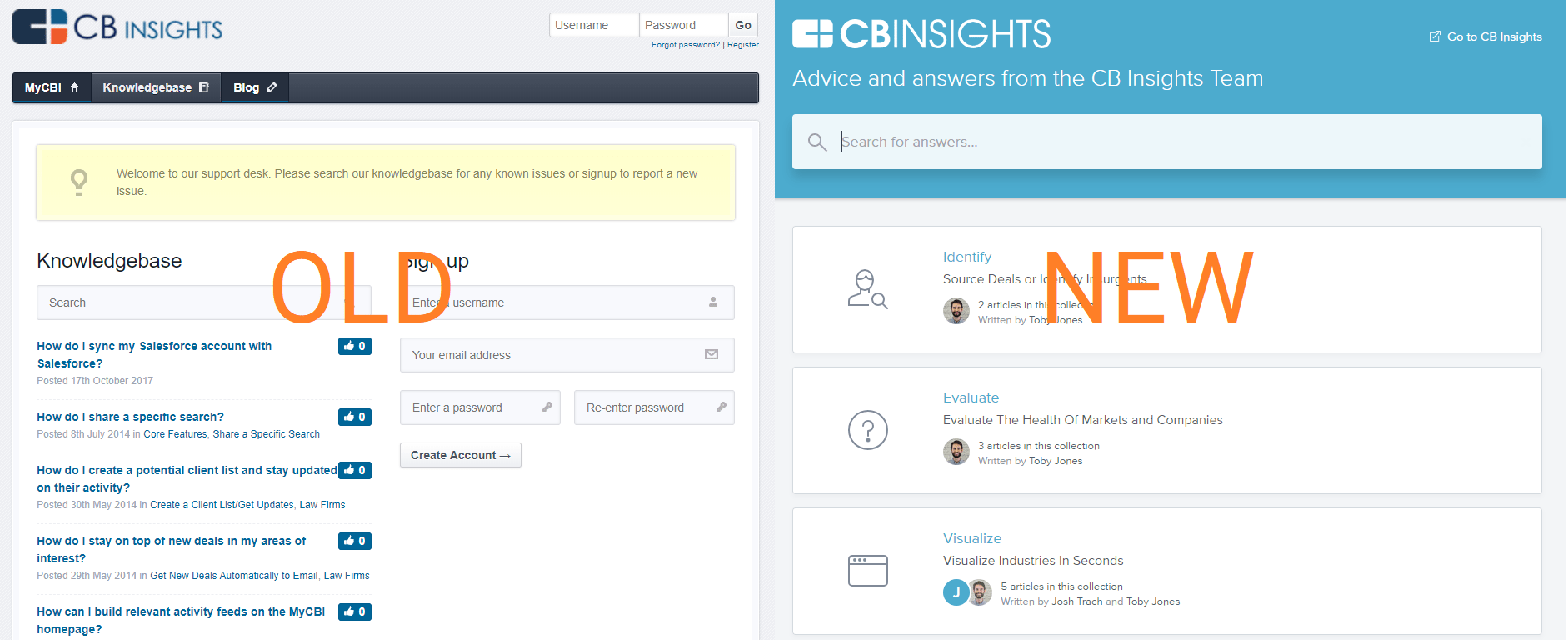The height and width of the screenshot is (640, 1568).
Task: Click thumbs-up count on Salesforce sync article
Action: coord(355,346)
